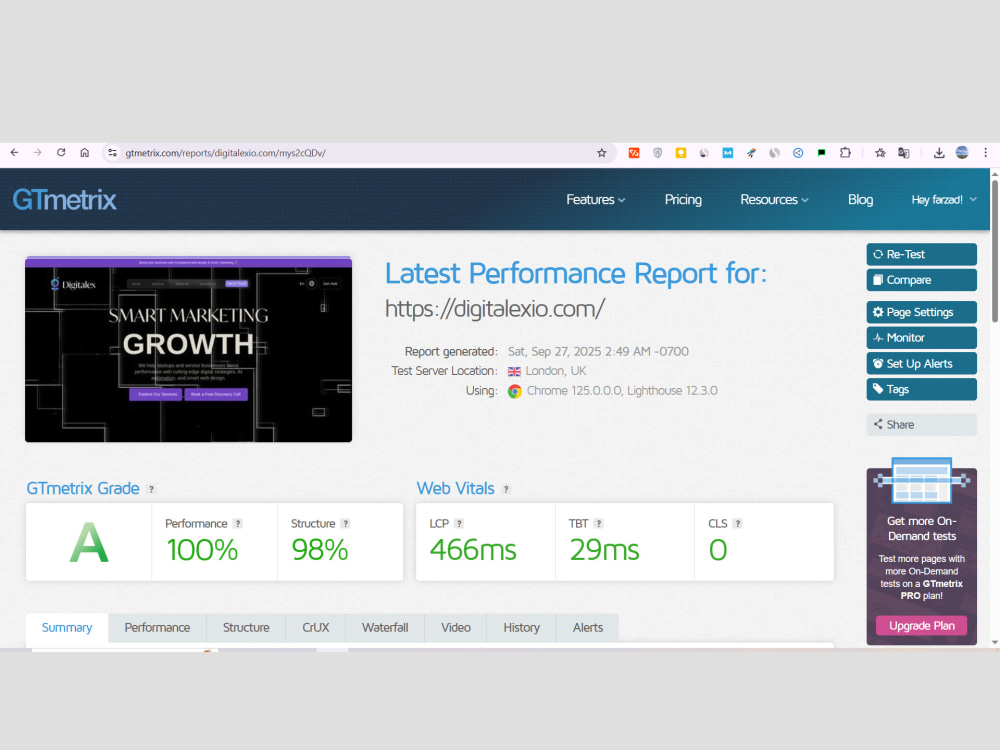The width and height of the screenshot is (1000, 750).
Task: Switch to the Video tab
Action: coord(455,628)
